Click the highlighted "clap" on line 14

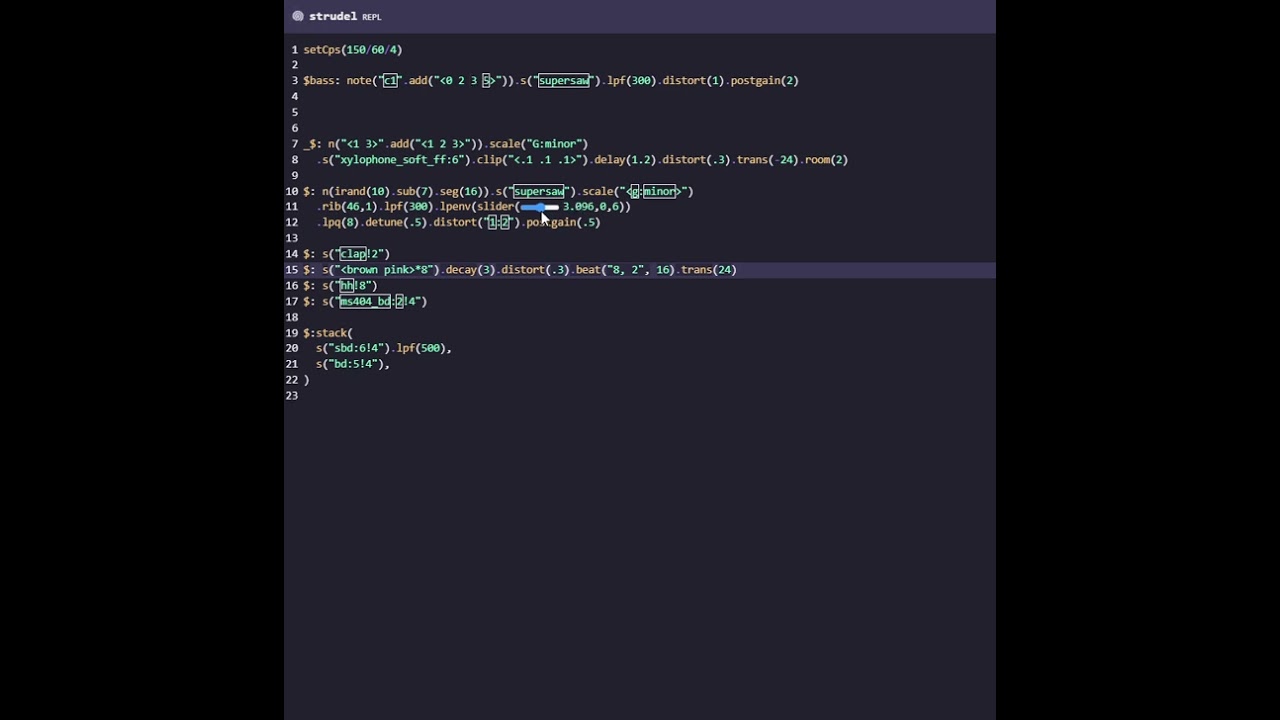pyautogui.click(x=353, y=254)
